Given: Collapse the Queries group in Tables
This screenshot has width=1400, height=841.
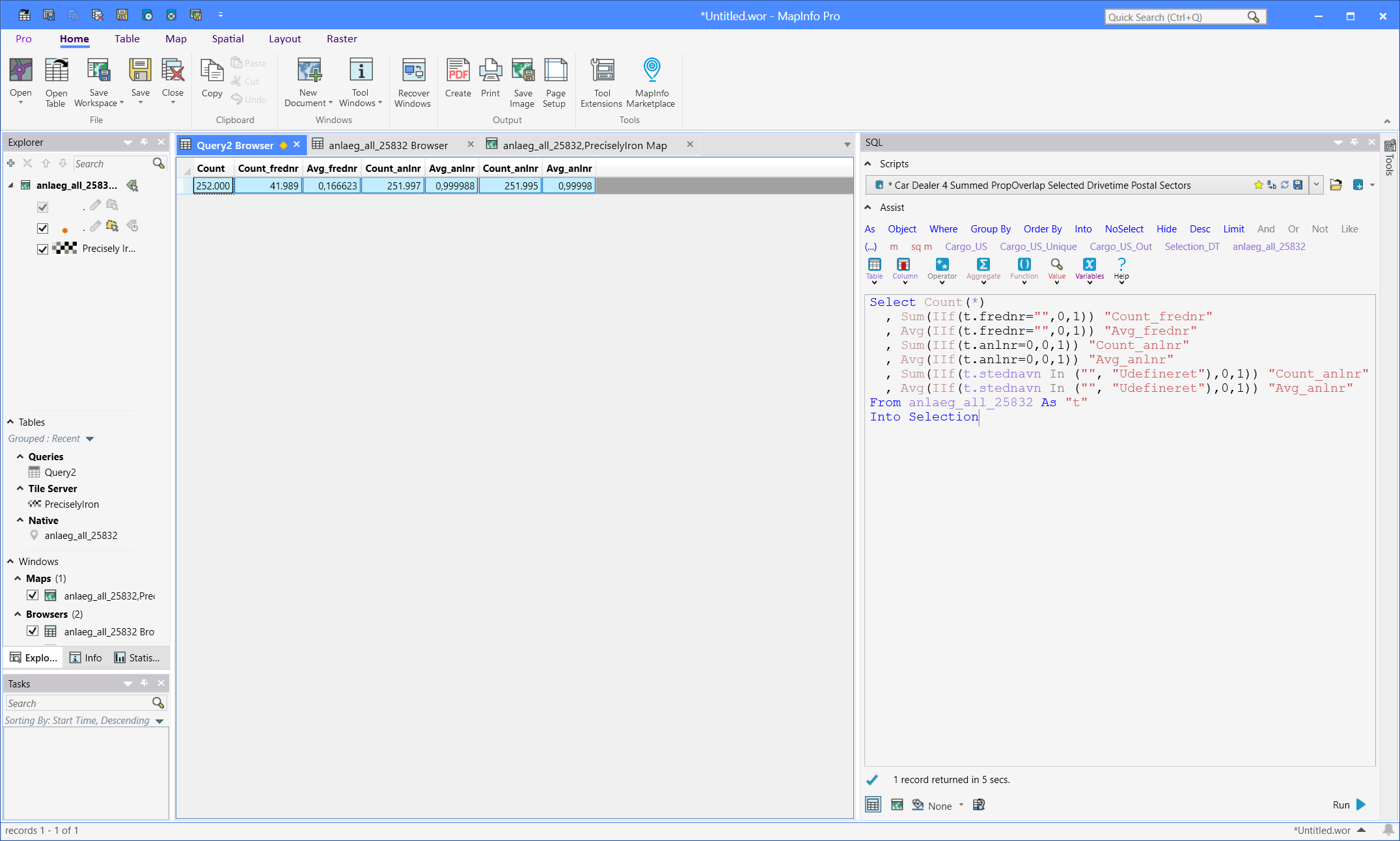Looking at the screenshot, I should coord(20,457).
